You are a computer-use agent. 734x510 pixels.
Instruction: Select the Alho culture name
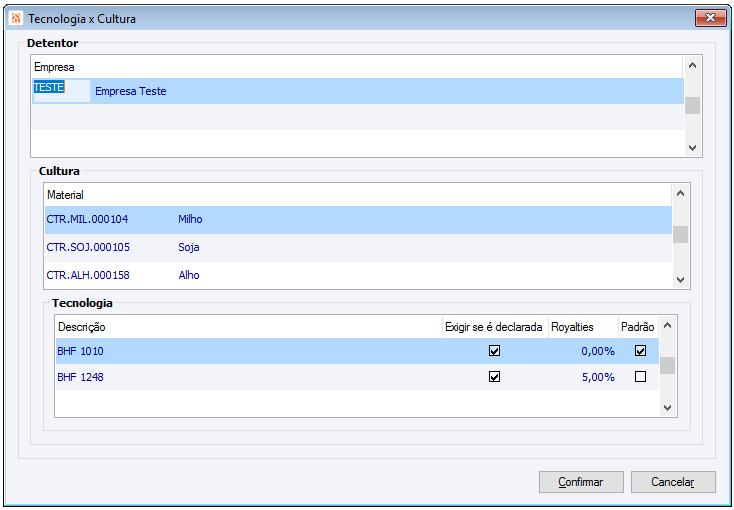point(189,275)
